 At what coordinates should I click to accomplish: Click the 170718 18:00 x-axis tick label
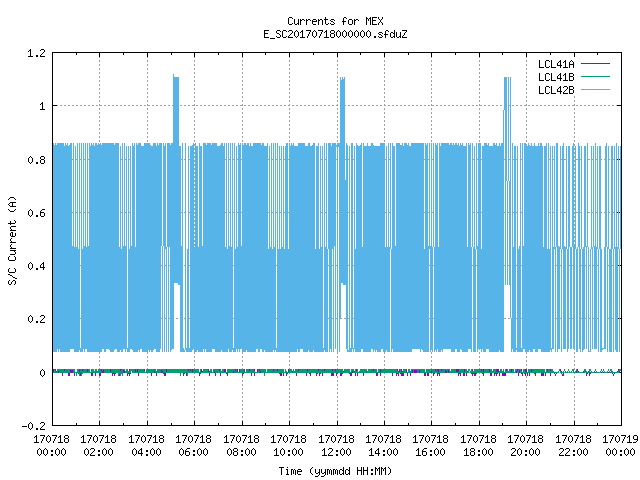click(478, 446)
